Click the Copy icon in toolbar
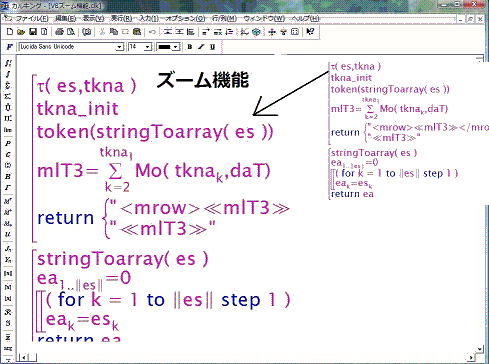The image size is (489, 364). click(113, 32)
